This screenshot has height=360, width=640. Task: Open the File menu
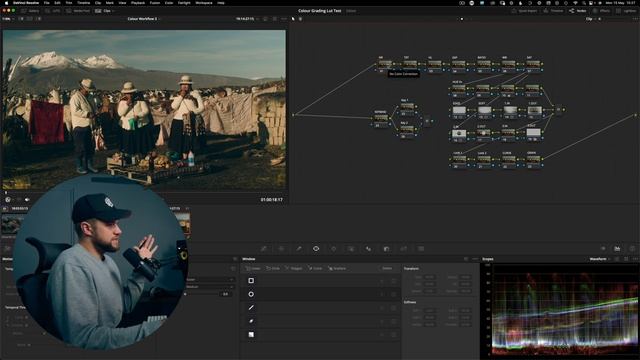tap(47, 3)
